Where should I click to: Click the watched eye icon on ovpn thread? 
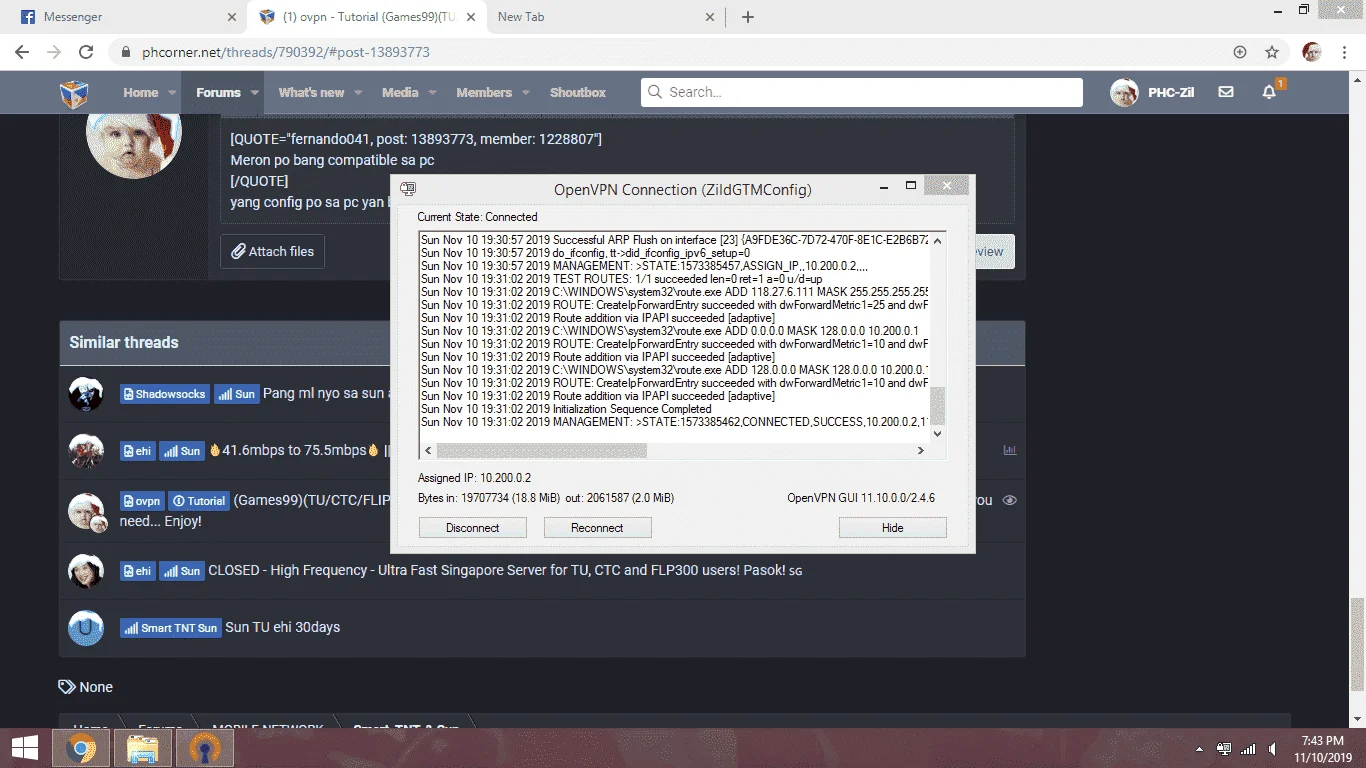point(1009,500)
